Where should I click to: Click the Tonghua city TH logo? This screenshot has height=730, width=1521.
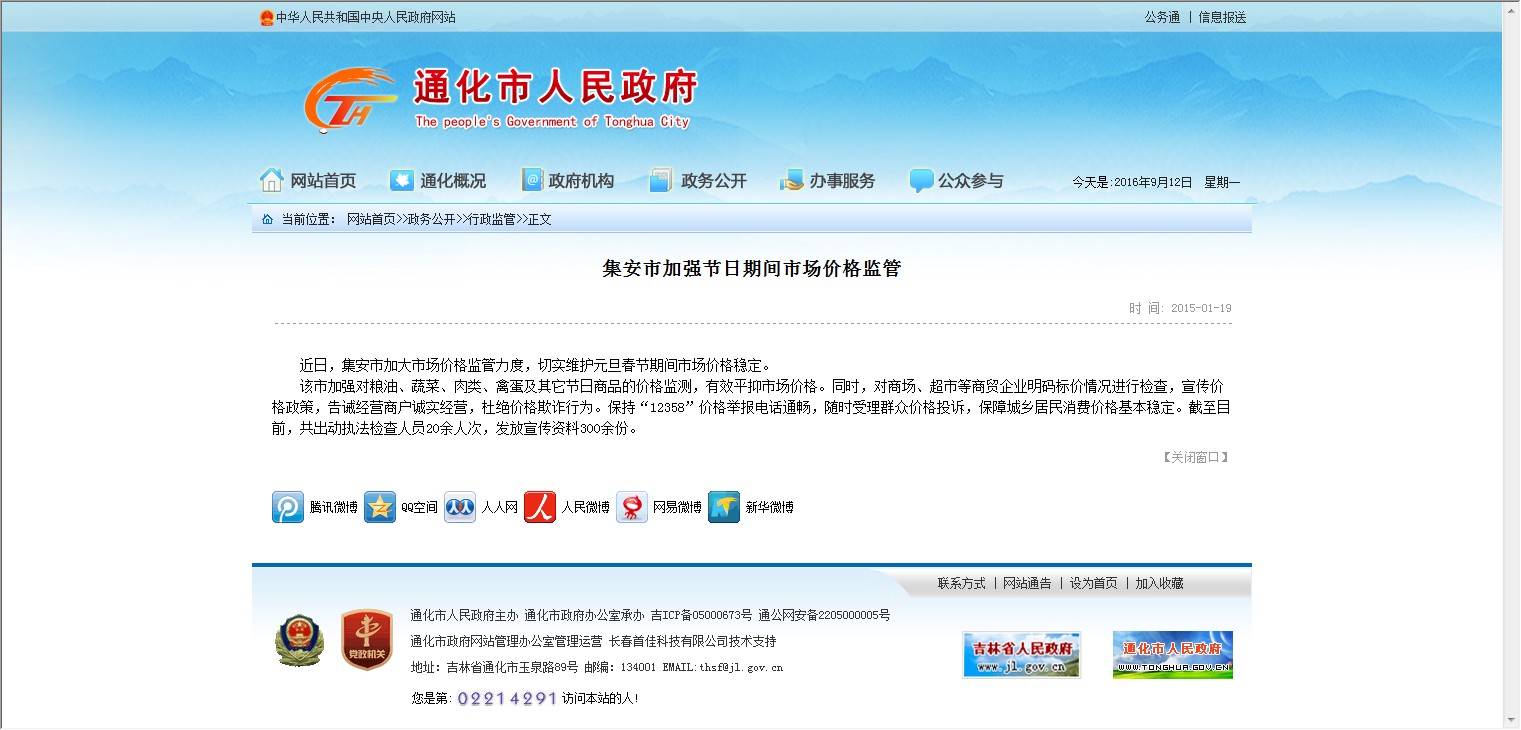(349, 100)
